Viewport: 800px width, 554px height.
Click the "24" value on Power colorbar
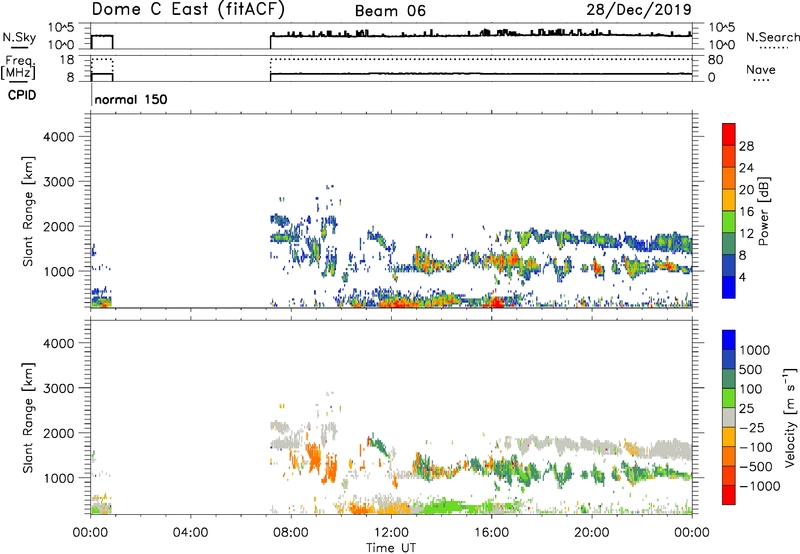pyautogui.click(x=746, y=168)
